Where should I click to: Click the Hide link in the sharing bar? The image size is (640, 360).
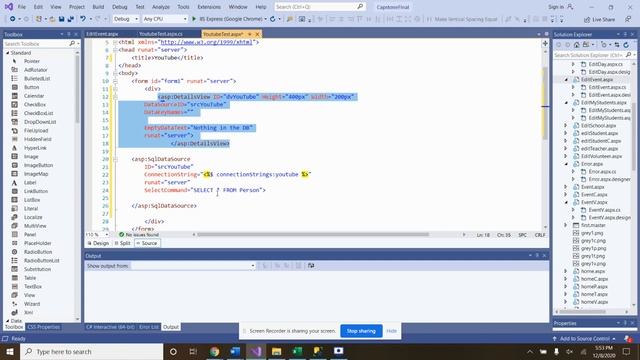[391, 331]
